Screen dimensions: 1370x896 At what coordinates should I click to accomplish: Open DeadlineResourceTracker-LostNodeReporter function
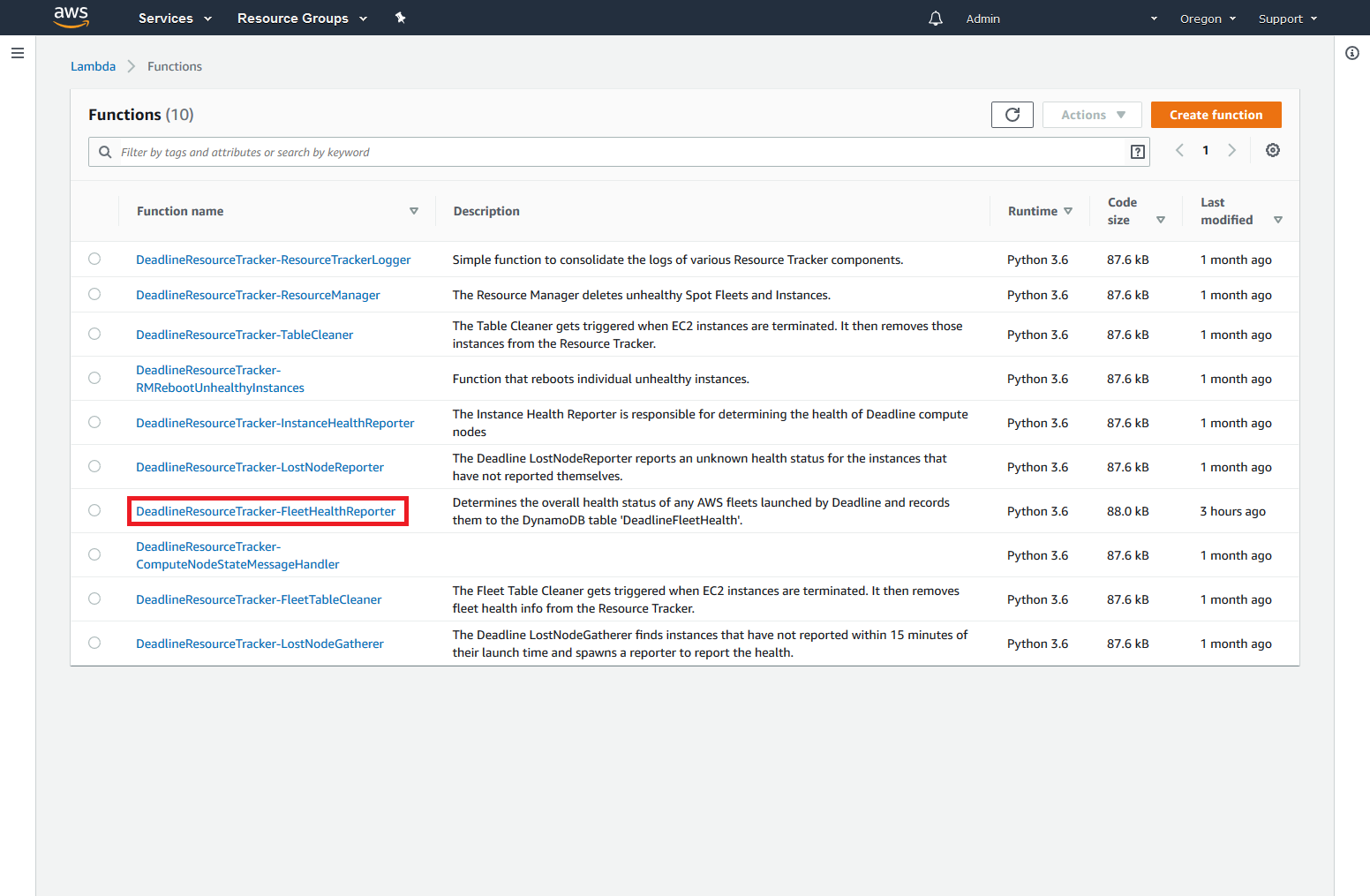click(x=260, y=467)
